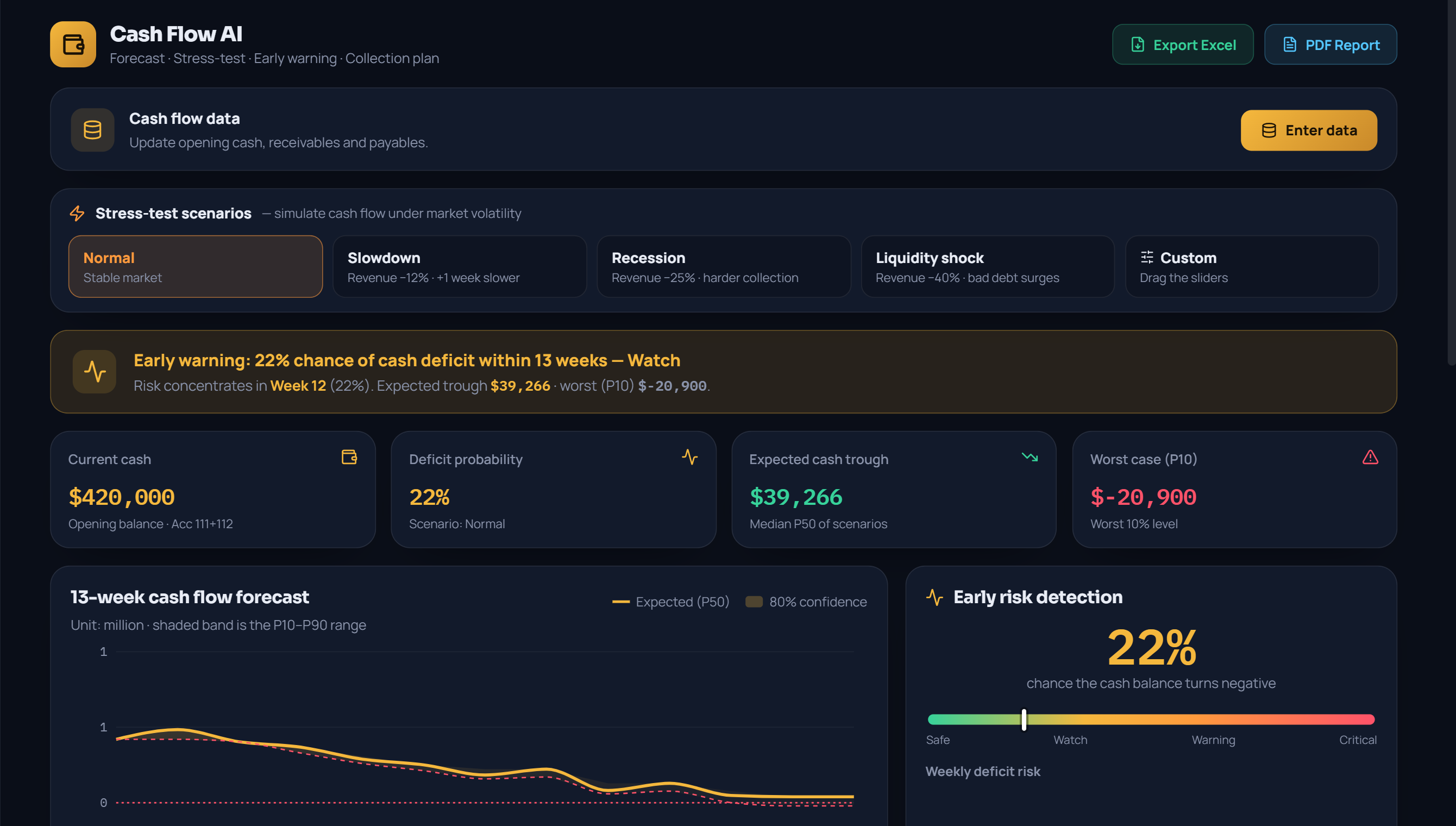Viewport: 1456px width, 826px height.
Task: Click the Early warning headline text
Action: tap(407, 360)
